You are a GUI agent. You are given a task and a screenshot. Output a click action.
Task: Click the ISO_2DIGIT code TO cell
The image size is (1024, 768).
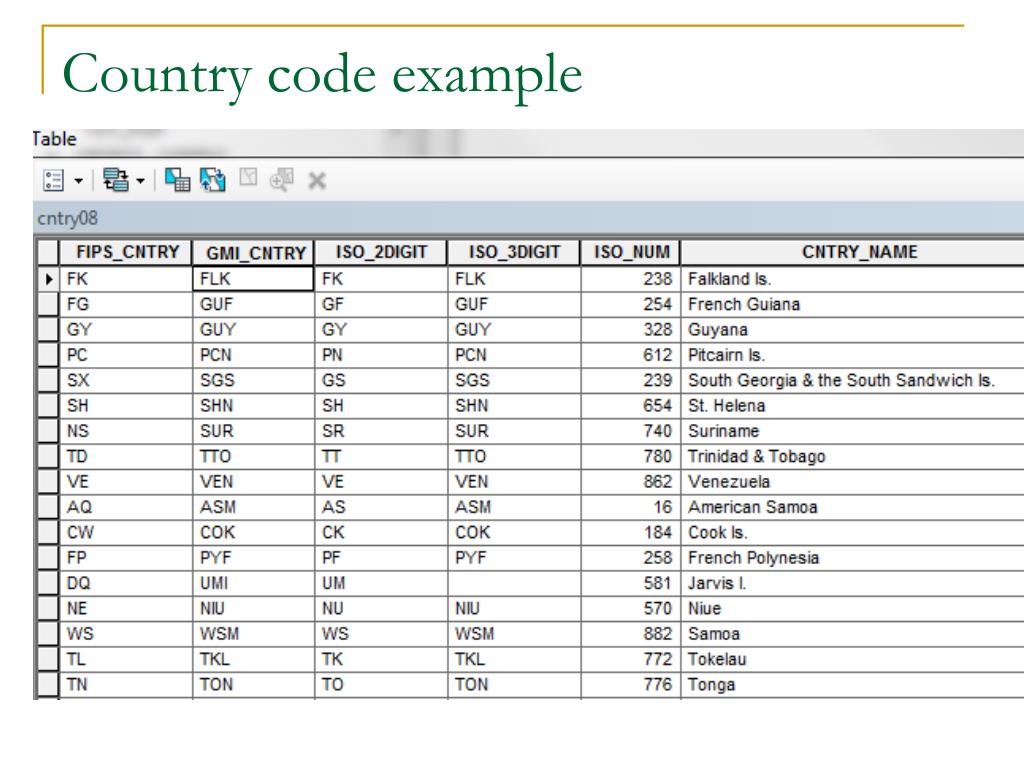(x=381, y=684)
